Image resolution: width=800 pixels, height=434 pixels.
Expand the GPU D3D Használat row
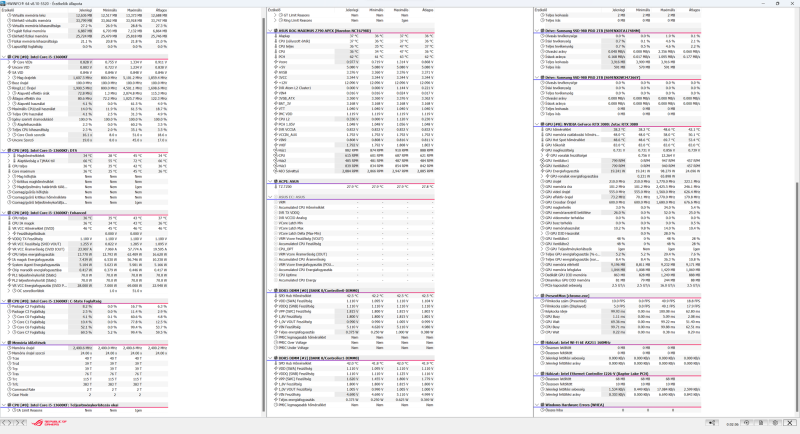point(542,234)
